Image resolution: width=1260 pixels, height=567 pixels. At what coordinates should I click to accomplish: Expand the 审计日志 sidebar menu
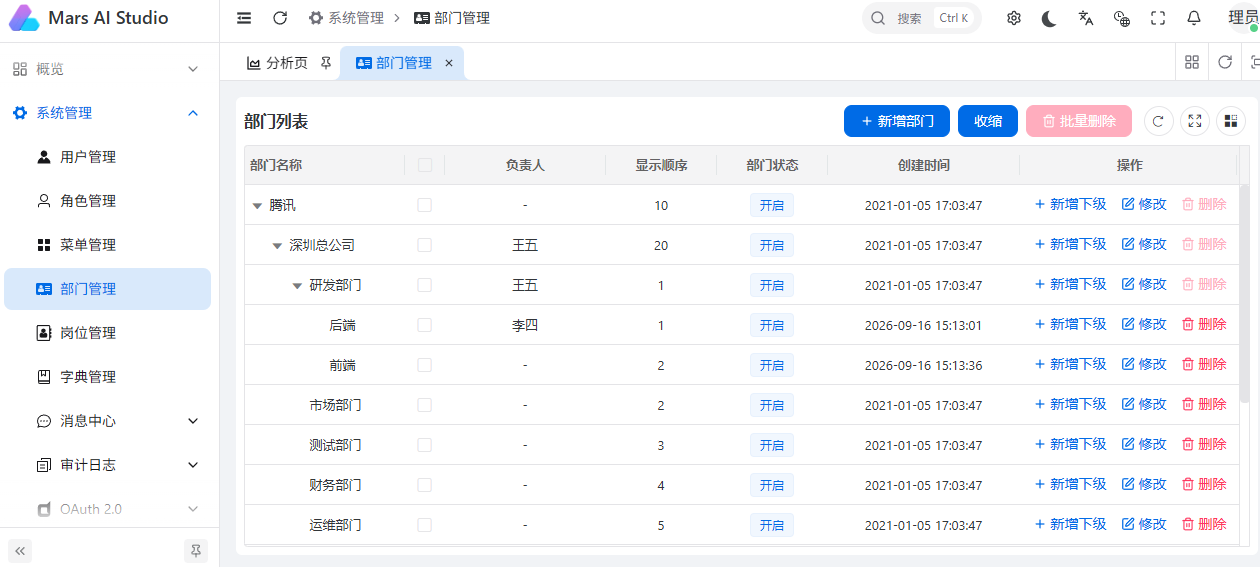coord(107,465)
